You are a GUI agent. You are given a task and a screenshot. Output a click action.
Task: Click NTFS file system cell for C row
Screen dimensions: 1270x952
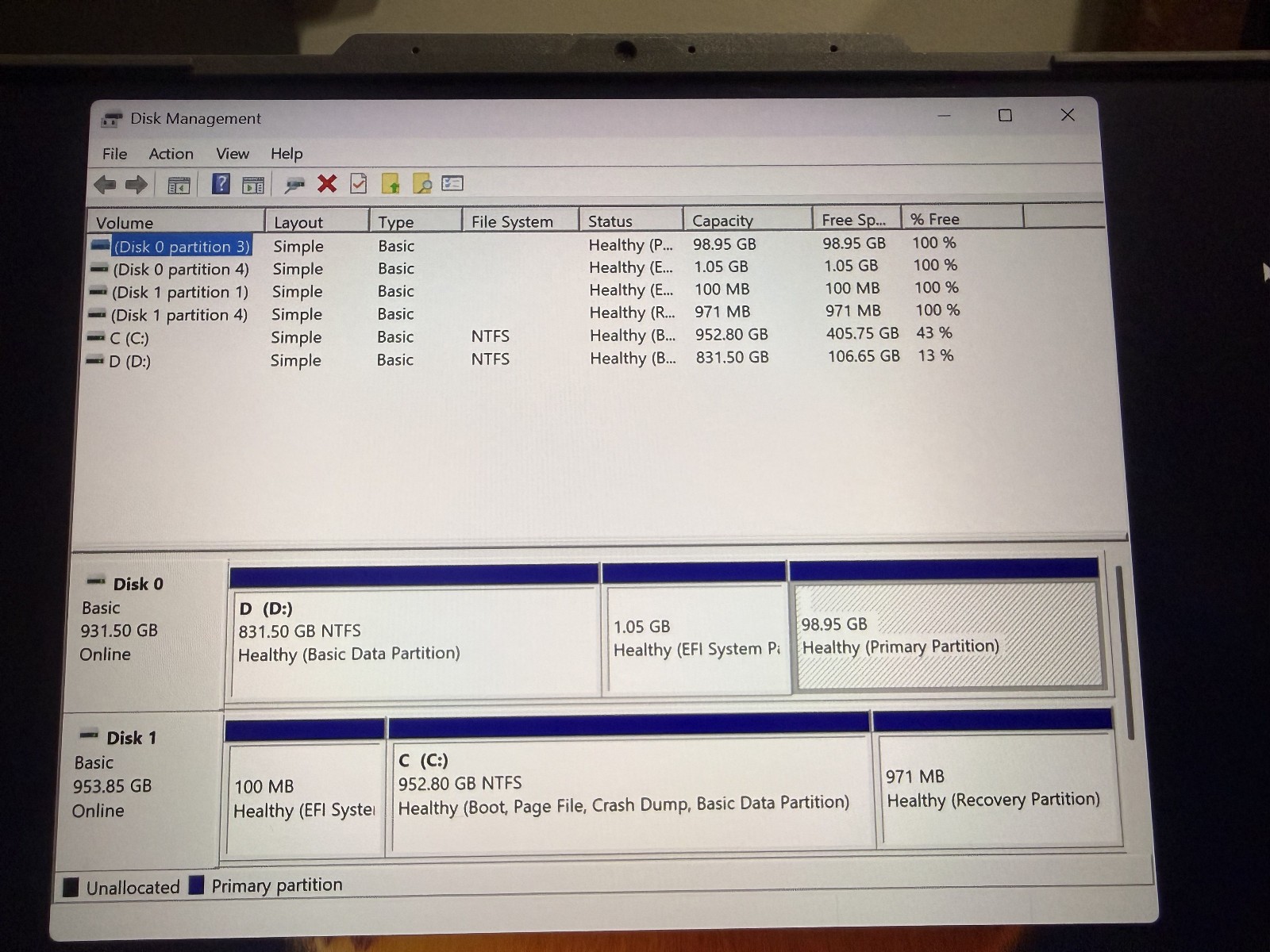coord(491,336)
